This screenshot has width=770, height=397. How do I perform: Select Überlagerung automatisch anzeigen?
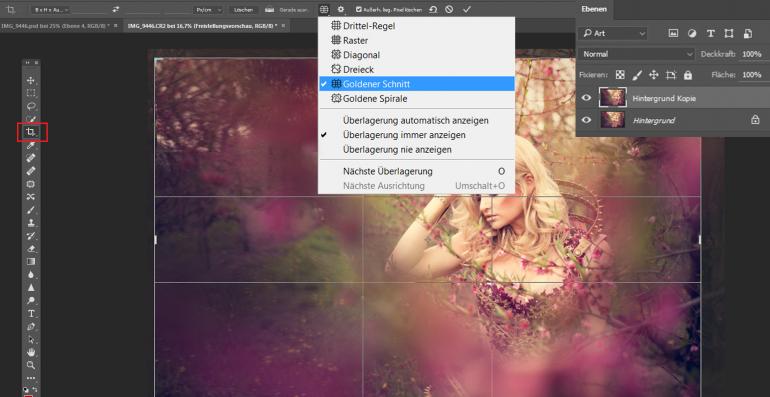(x=416, y=120)
